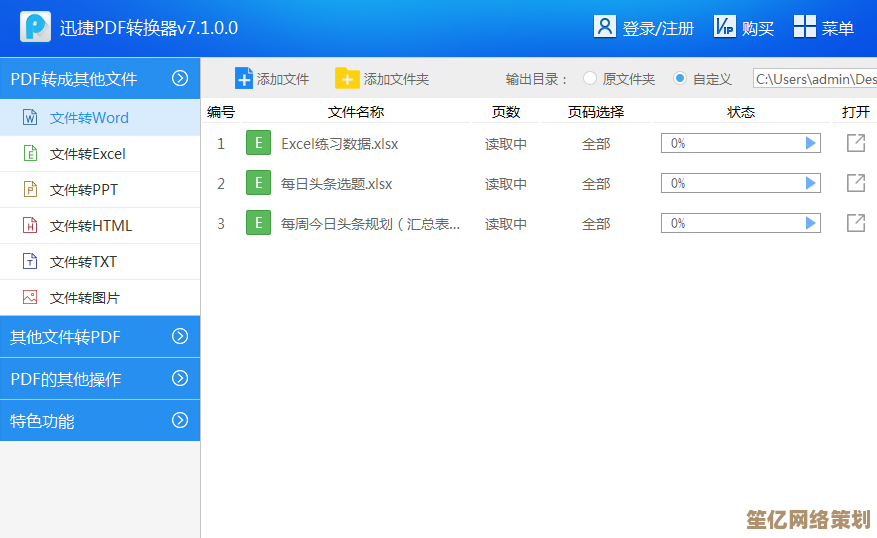Click the PPT icon next to 文件转PPT

pyautogui.click(x=30, y=190)
